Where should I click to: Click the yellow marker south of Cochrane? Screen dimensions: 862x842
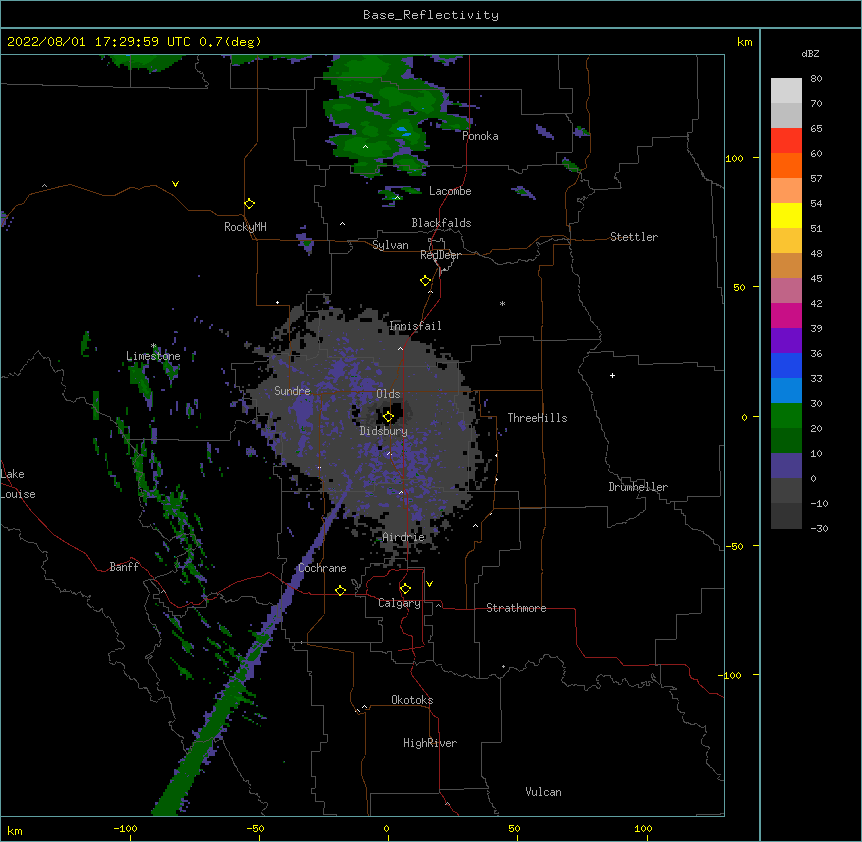click(340, 590)
